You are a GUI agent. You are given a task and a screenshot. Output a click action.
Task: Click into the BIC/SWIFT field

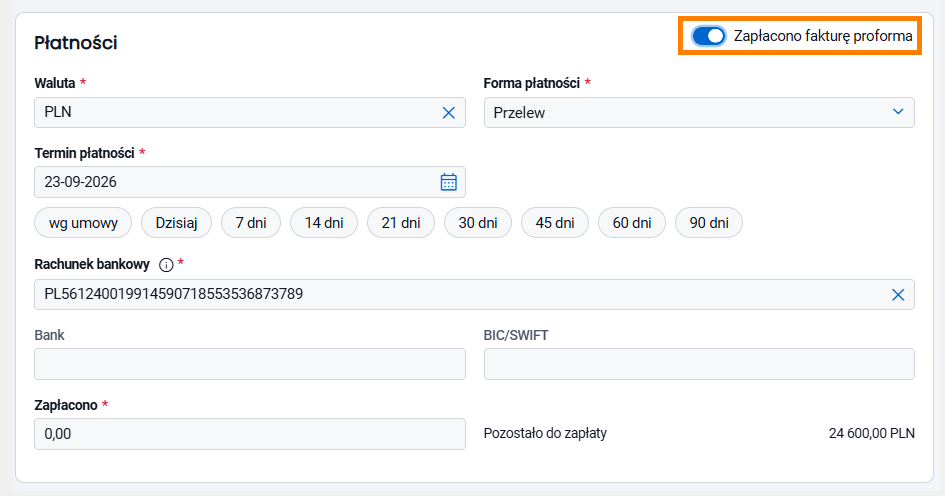tap(699, 364)
